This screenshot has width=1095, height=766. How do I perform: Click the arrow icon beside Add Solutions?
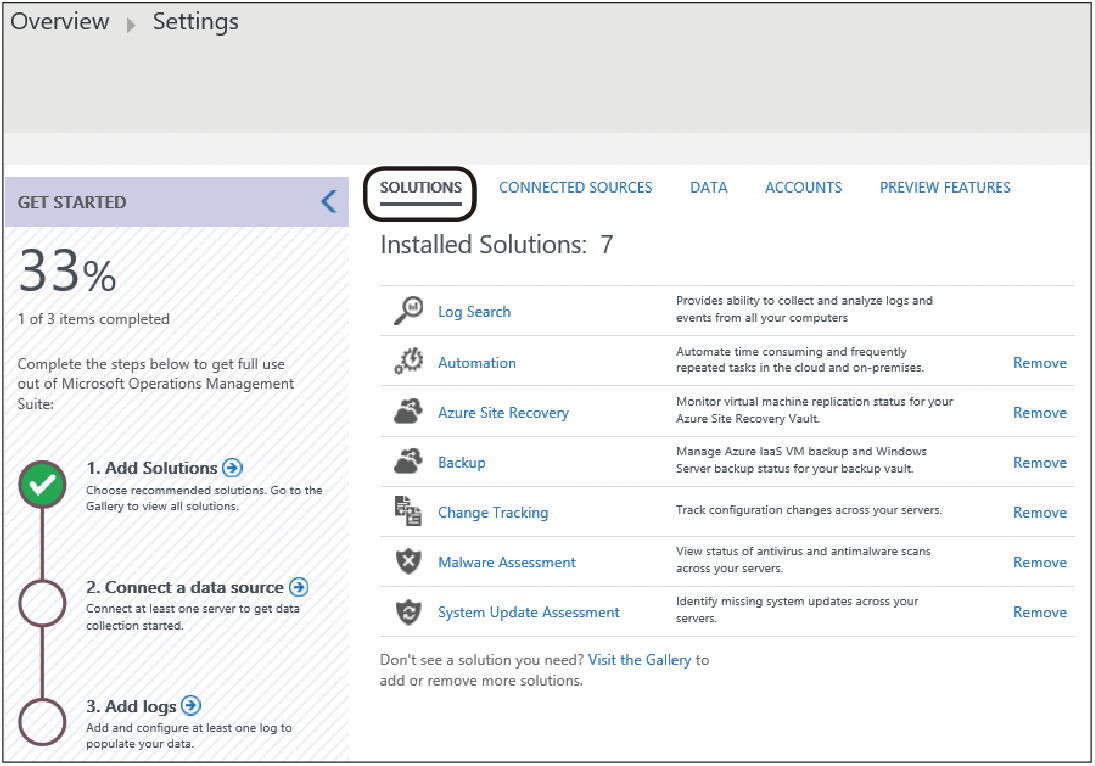point(233,468)
